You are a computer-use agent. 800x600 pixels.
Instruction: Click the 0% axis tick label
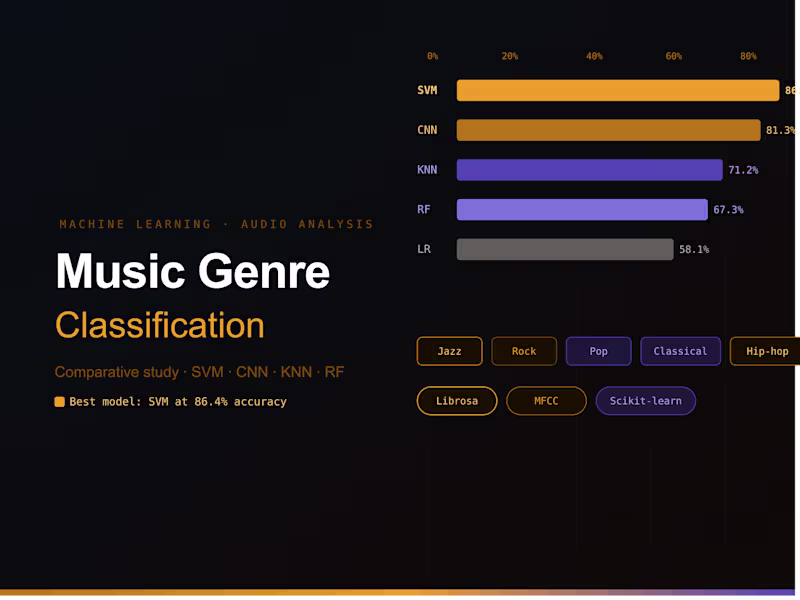[x=433, y=56]
